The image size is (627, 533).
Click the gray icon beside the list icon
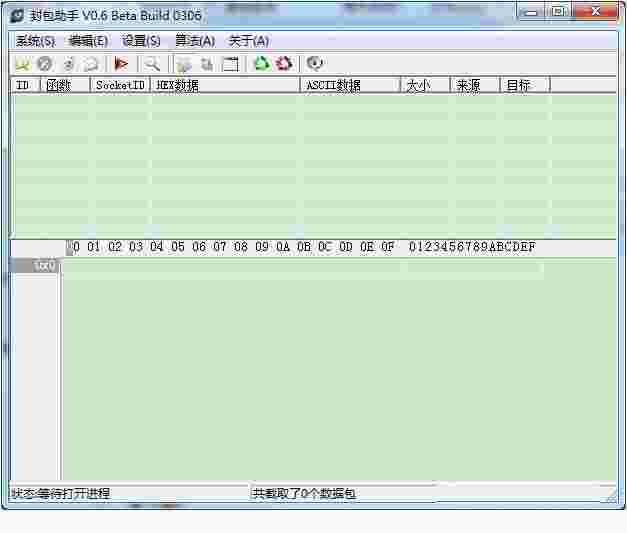click(207, 64)
